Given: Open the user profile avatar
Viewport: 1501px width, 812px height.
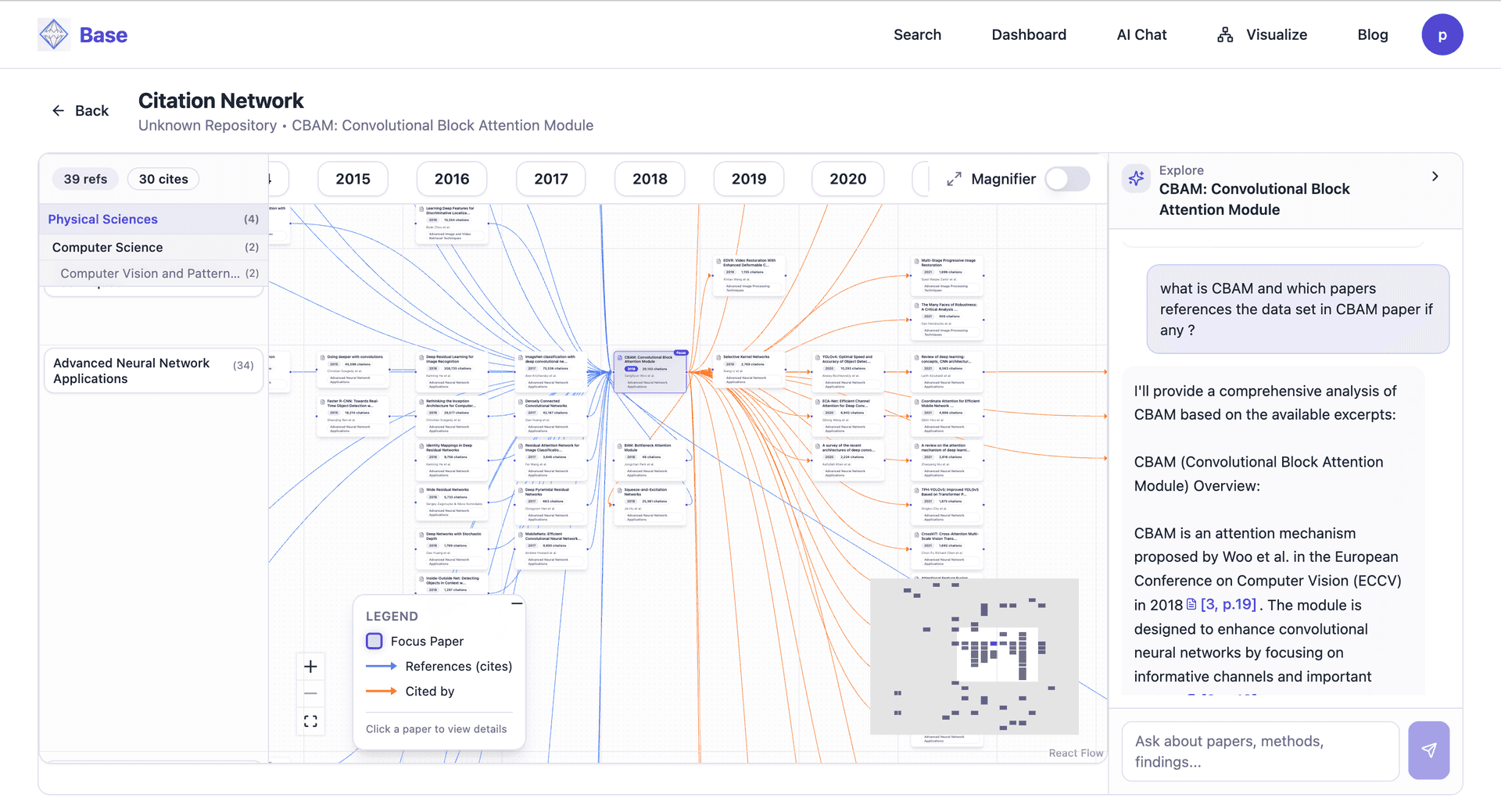Looking at the screenshot, I should point(1442,34).
